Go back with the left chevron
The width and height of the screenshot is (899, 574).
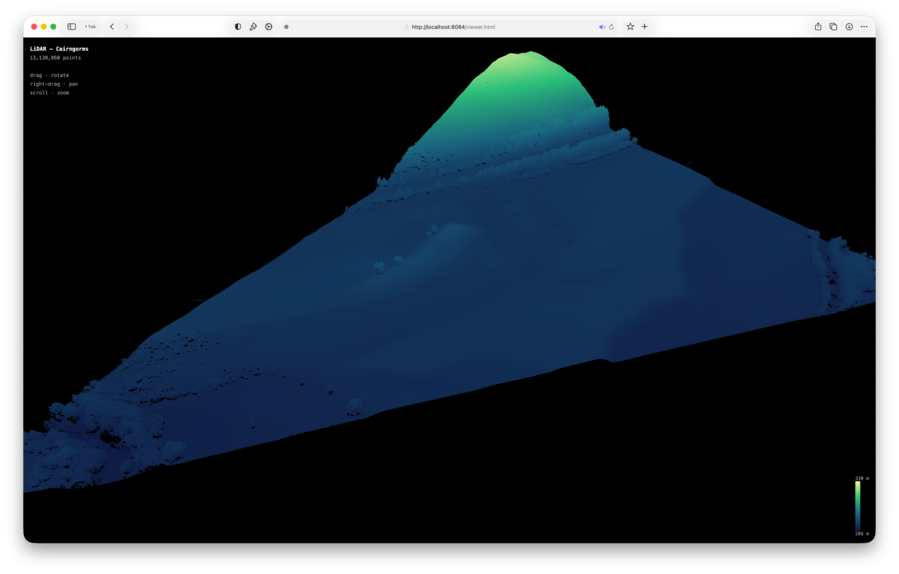point(112,26)
